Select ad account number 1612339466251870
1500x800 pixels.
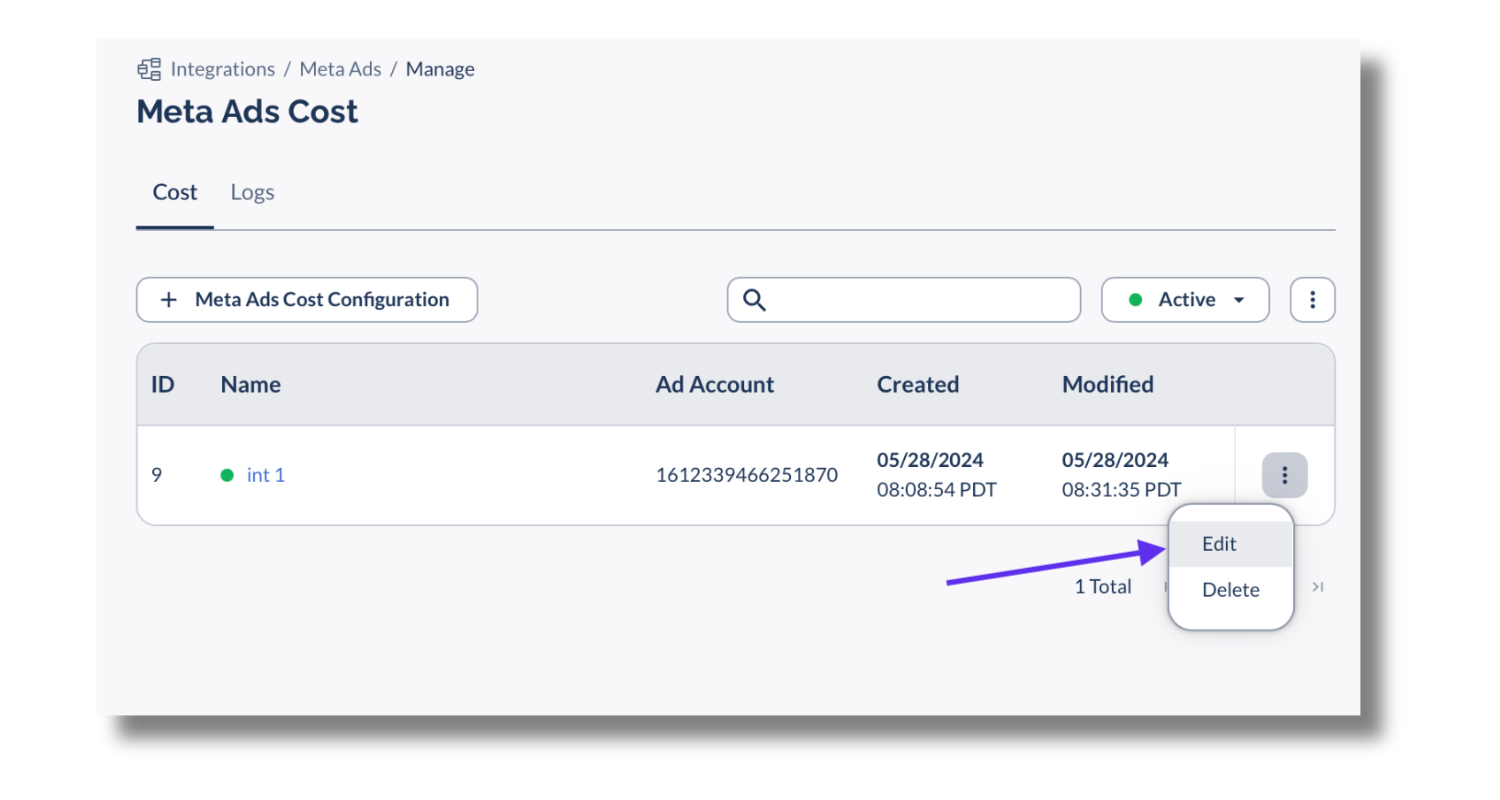pos(747,475)
